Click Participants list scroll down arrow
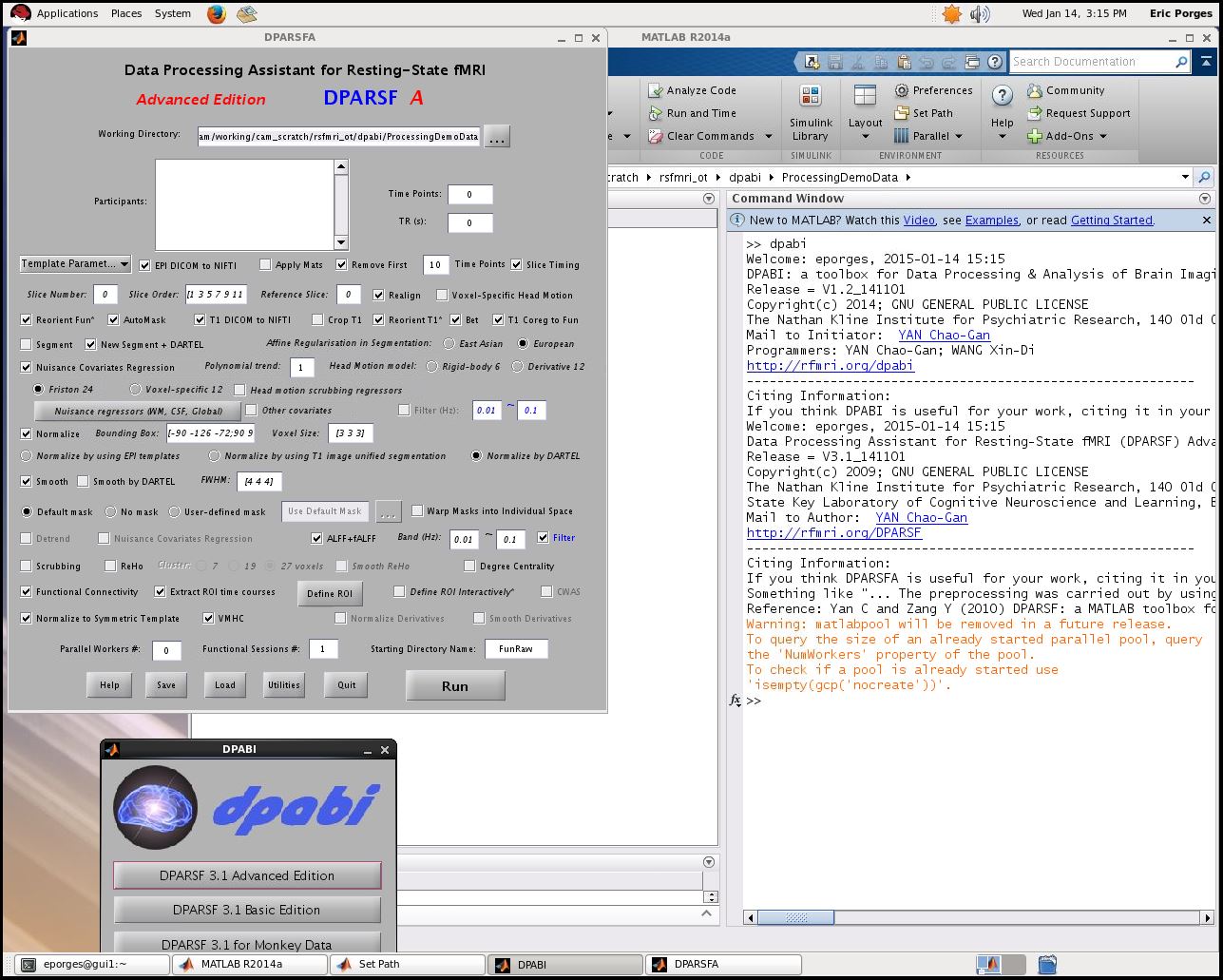 click(x=341, y=241)
